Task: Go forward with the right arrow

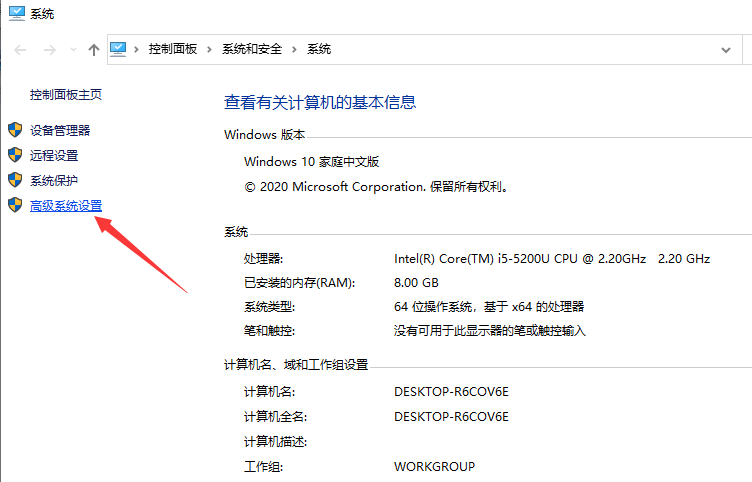Action: 50,49
